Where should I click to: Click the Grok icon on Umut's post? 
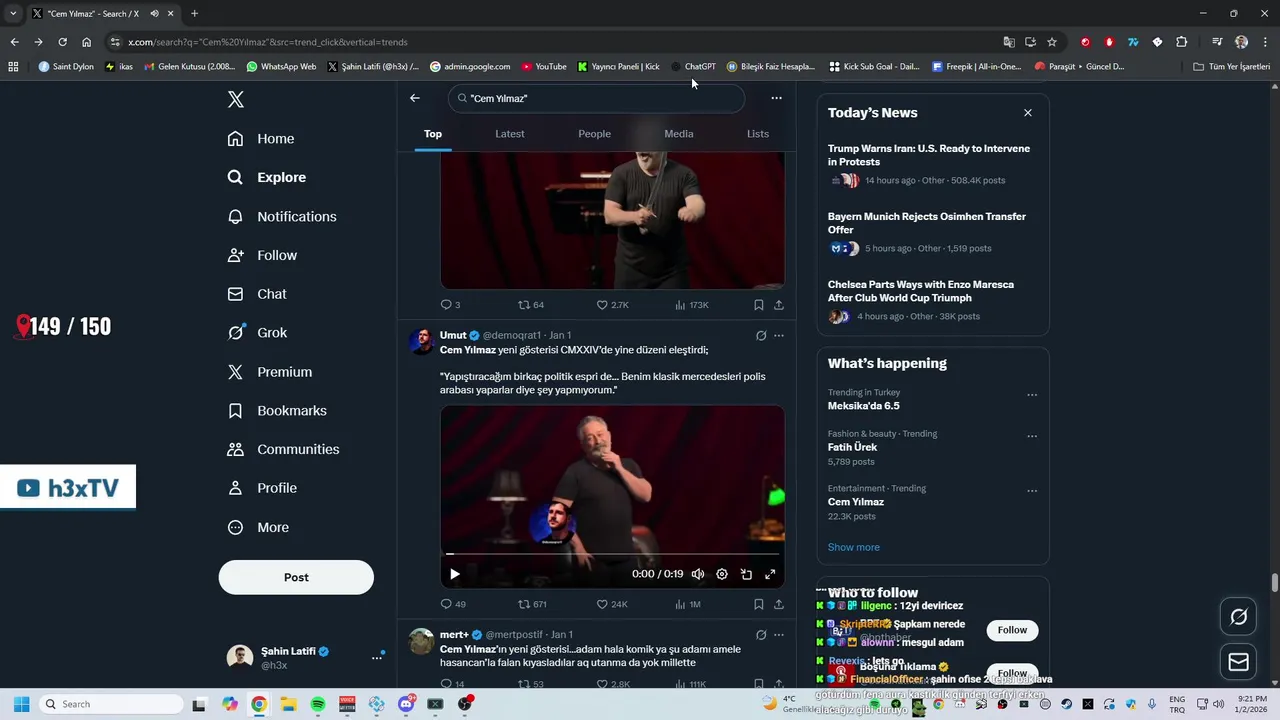click(x=761, y=336)
